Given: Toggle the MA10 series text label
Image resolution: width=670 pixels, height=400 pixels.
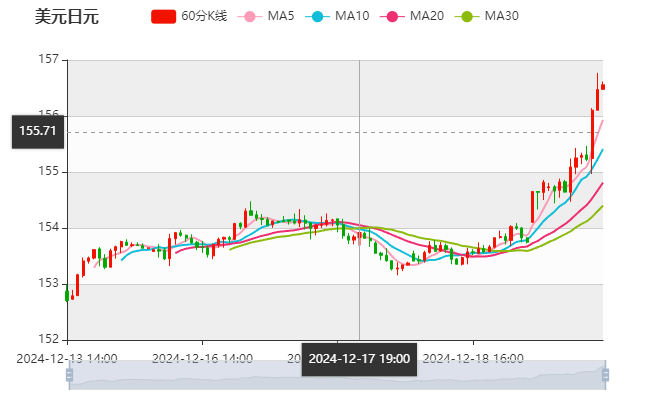Looking at the screenshot, I should tap(352, 16).
